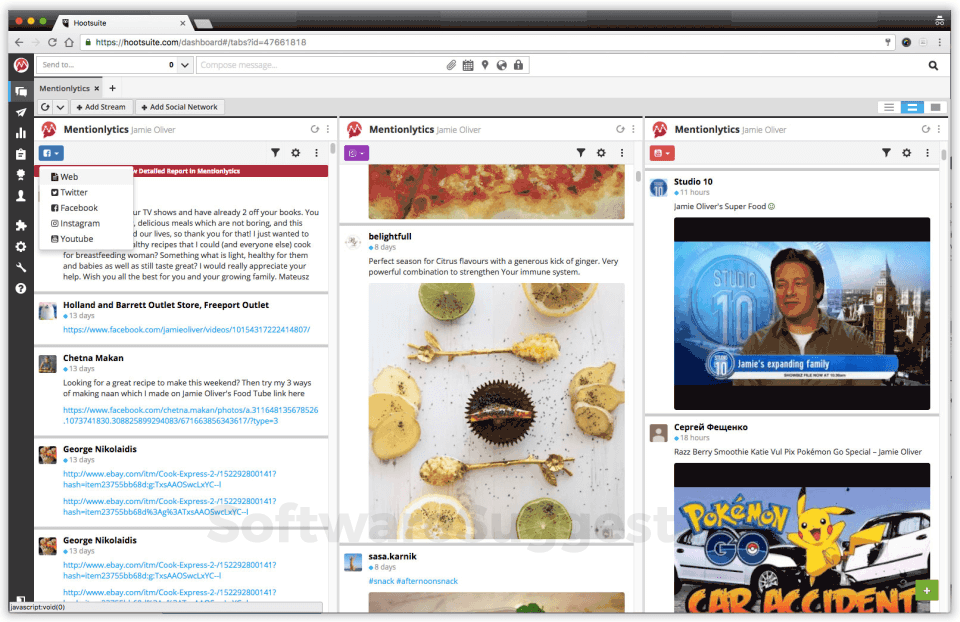Click green plus button at bottom right
The image size is (960, 622).
[x=926, y=591]
